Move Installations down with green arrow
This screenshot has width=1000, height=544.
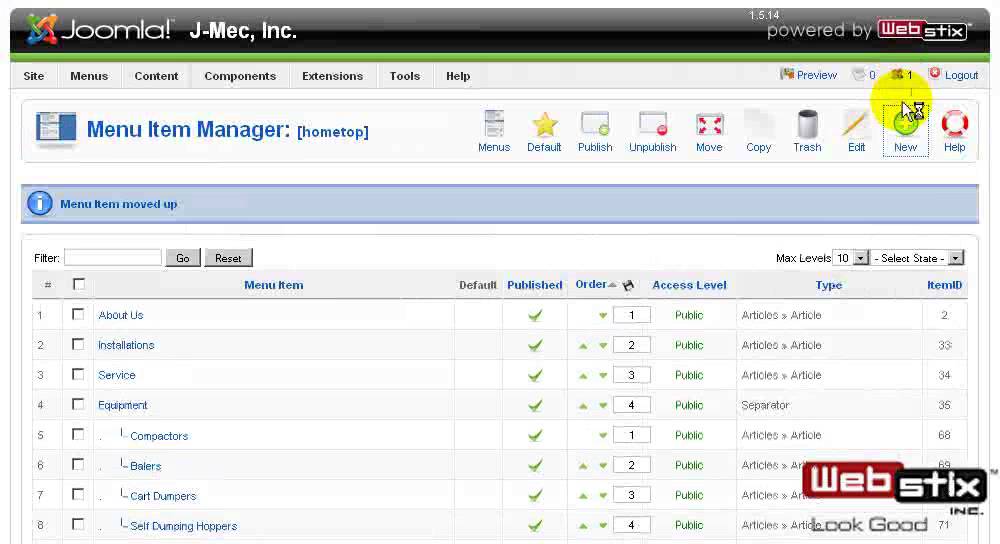pyautogui.click(x=603, y=346)
